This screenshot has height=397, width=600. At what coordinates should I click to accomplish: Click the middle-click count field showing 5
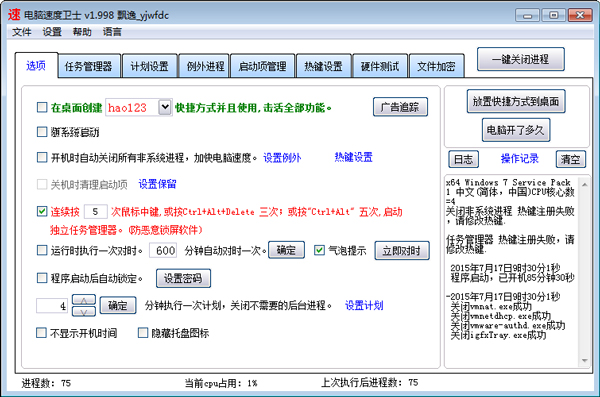tap(95, 212)
